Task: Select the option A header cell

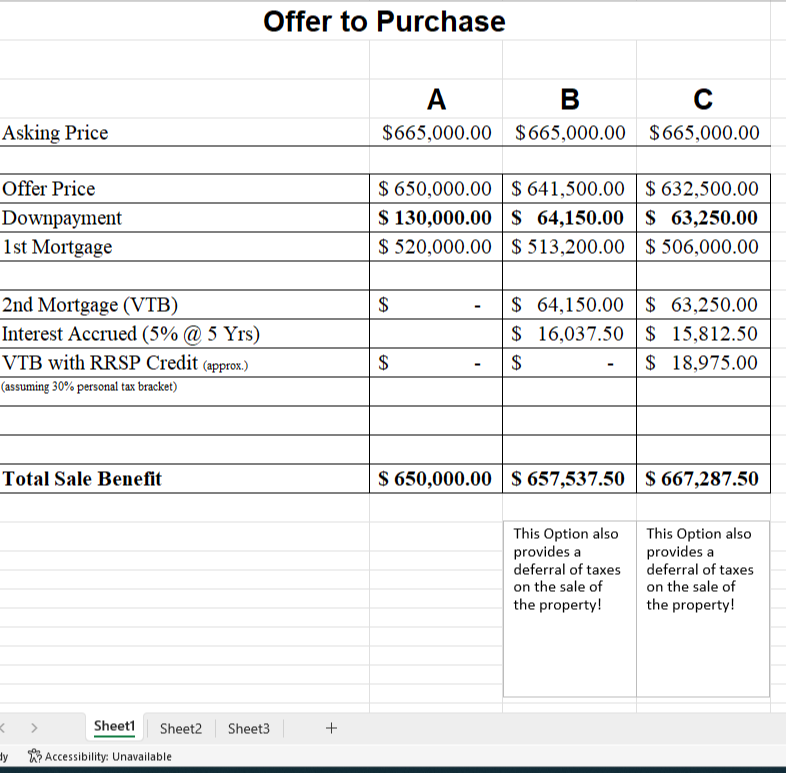Action: click(436, 99)
